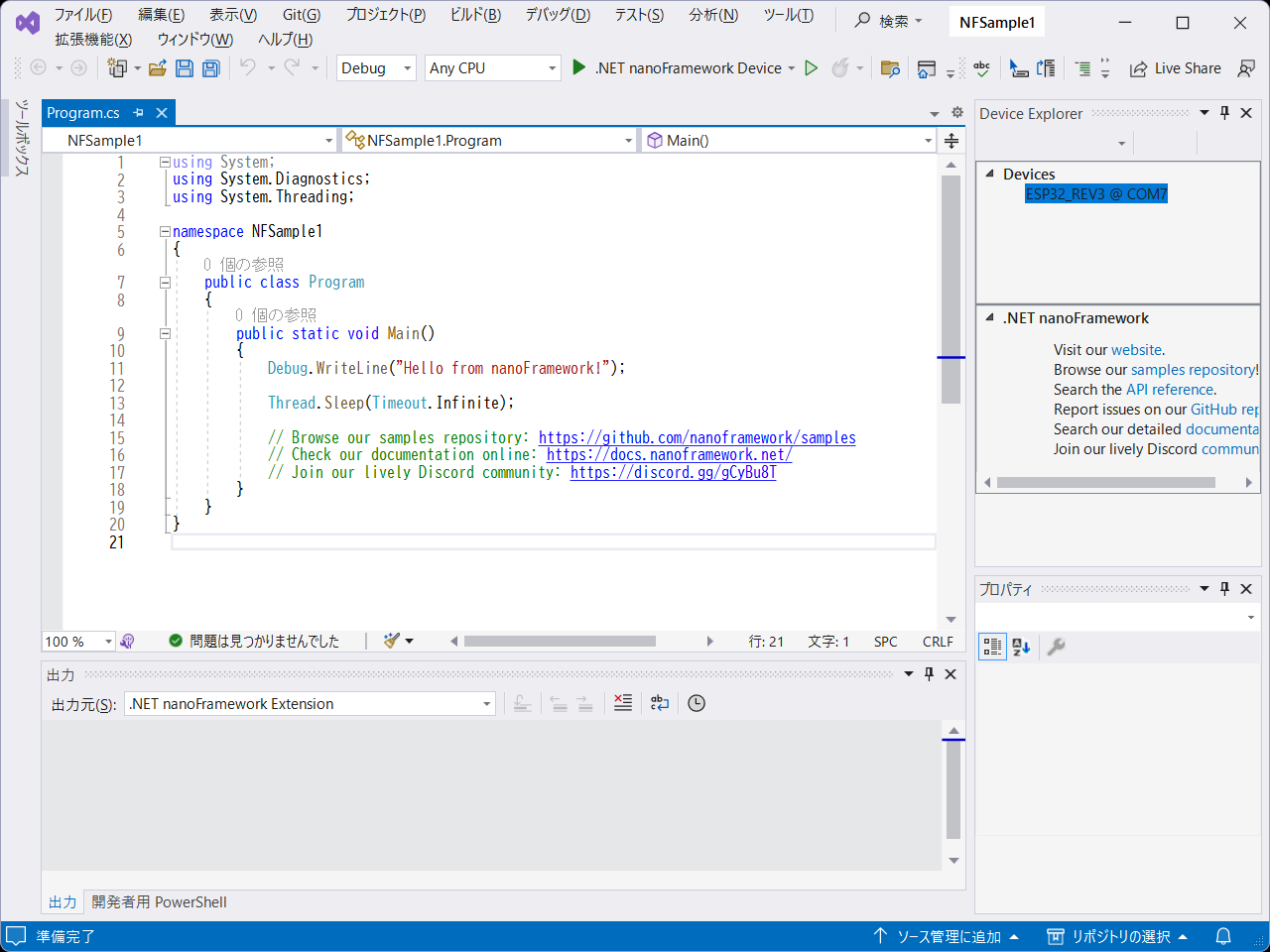Click the feedback person icon
The width and height of the screenshot is (1270, 952).
tap(1246, 68)
